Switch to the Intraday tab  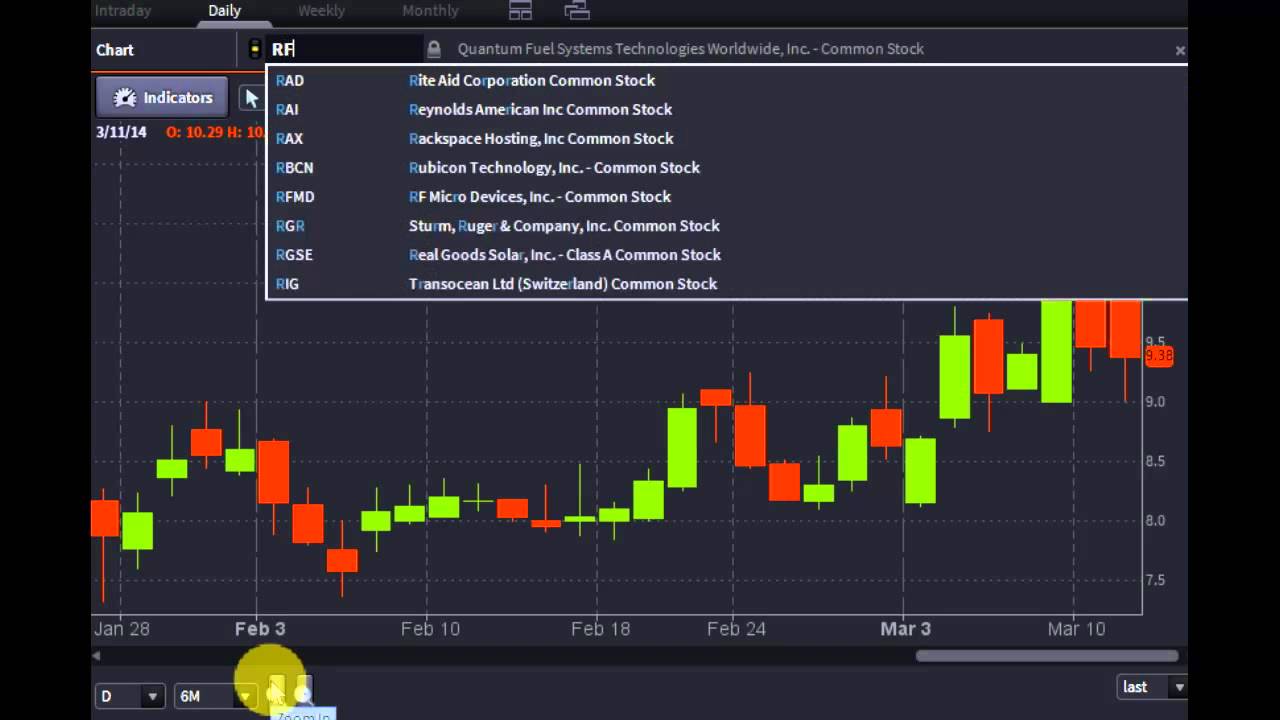pos(123,11)
